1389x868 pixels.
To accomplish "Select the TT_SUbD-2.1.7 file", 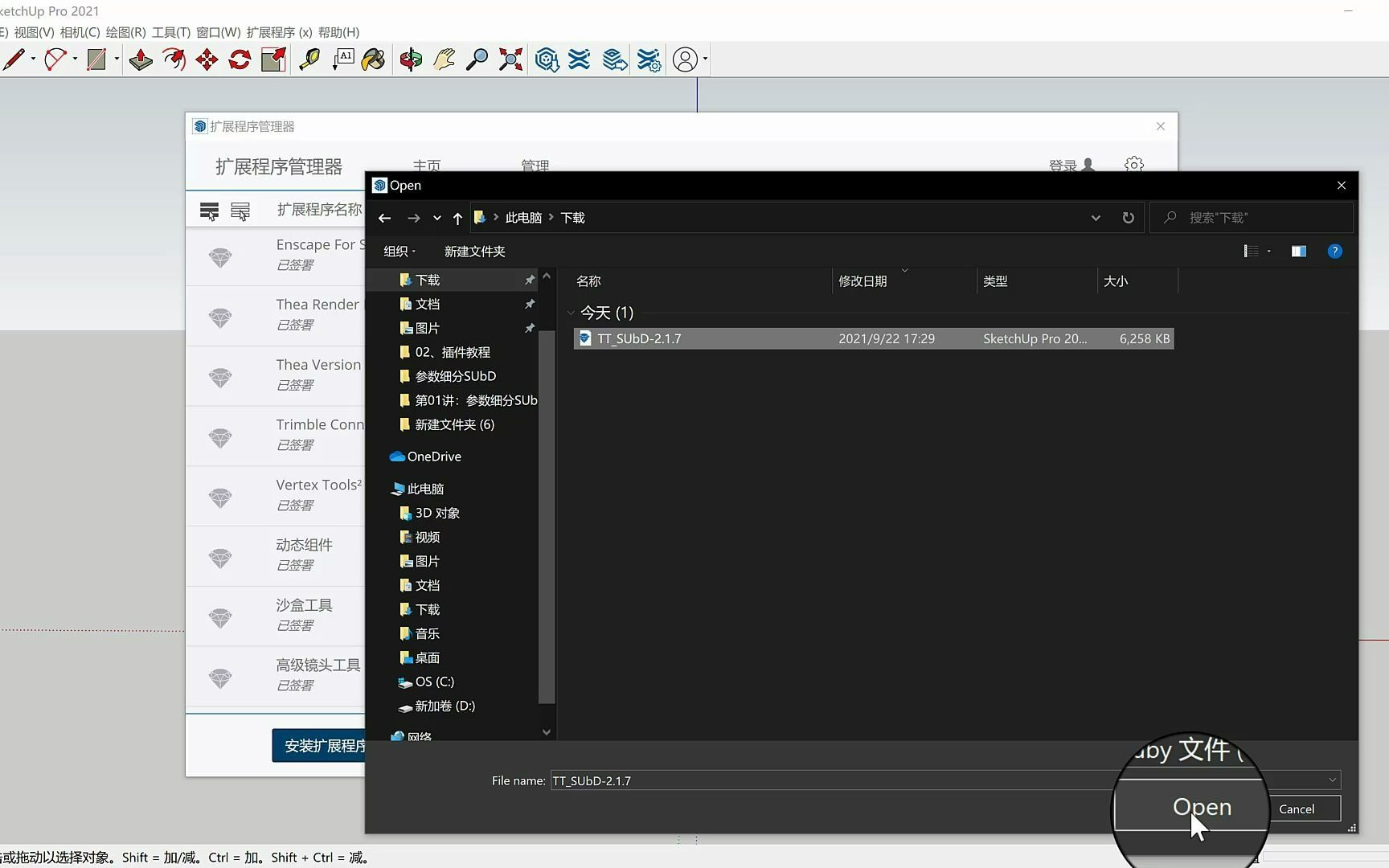I will 874,338.
